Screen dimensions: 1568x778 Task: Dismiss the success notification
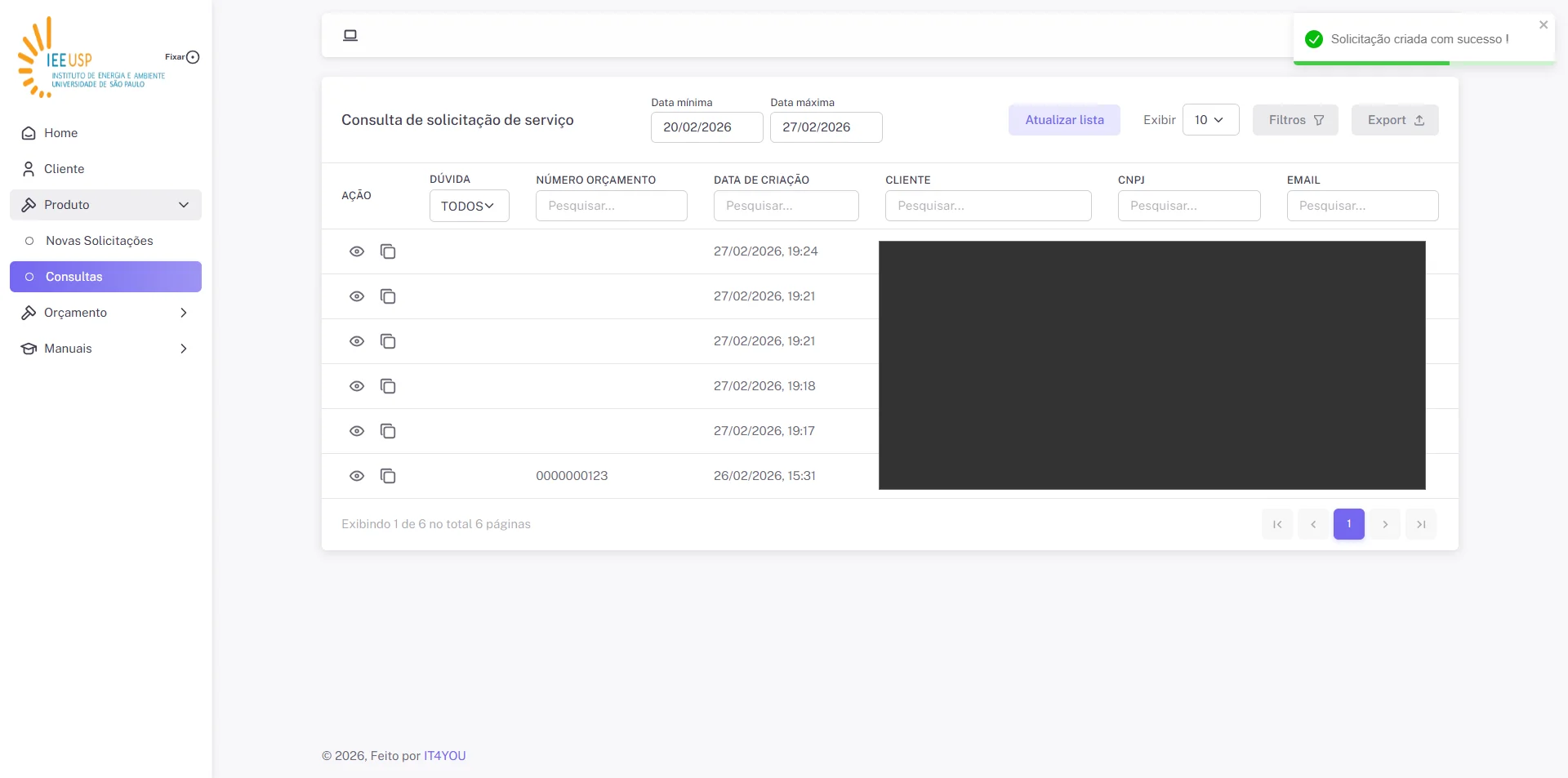coord(1543,25)
